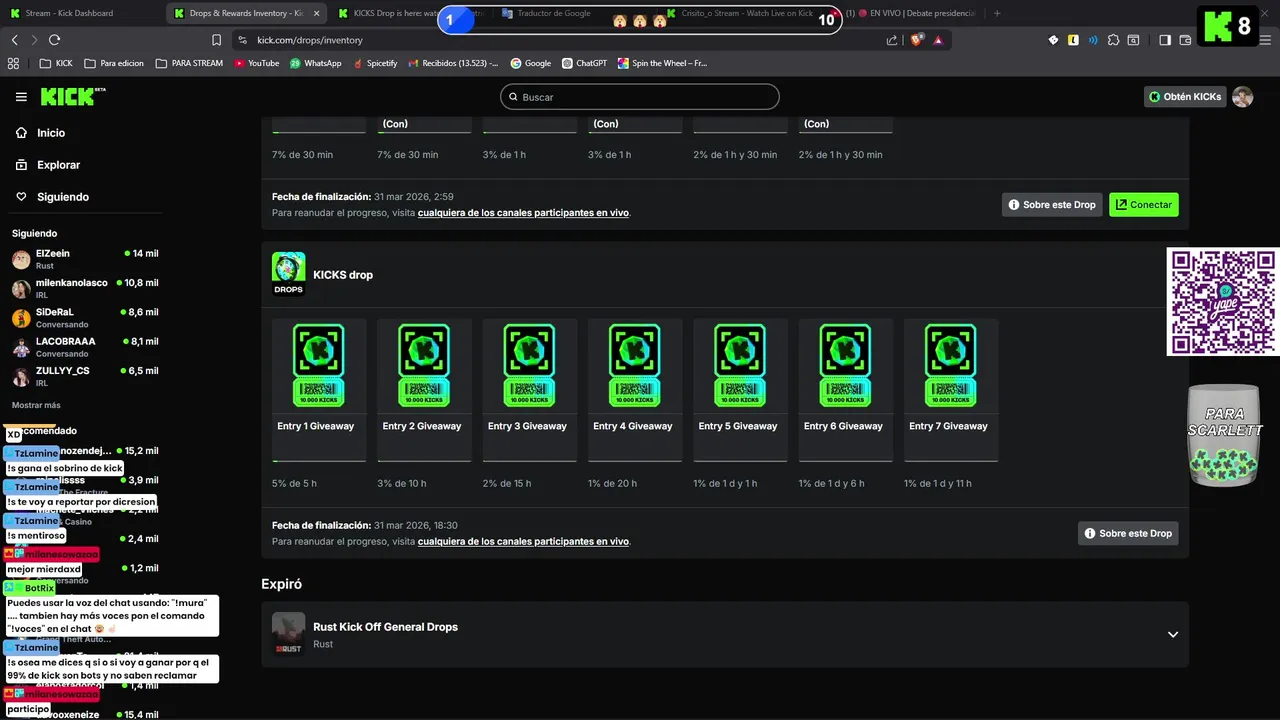The width and height of the screenshot is (1280, 720).
Task: Open ZULLYY_CS channel in sidebar
Action: click(85, 376)
